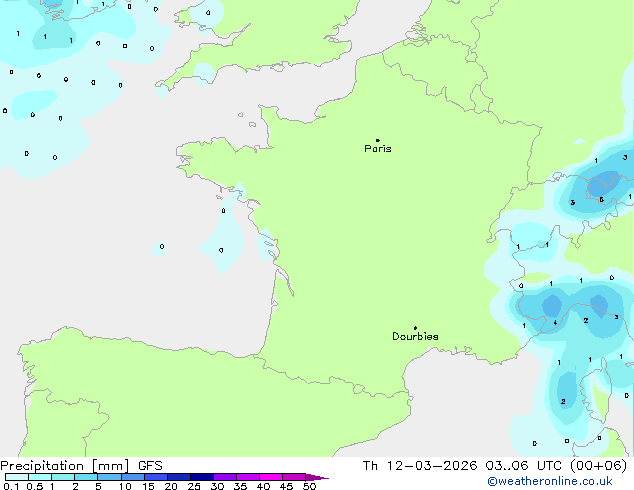634x490 pixels.
Task: Click the forecast date 'Th 12-03-2026' text
Action: [420, 466]
